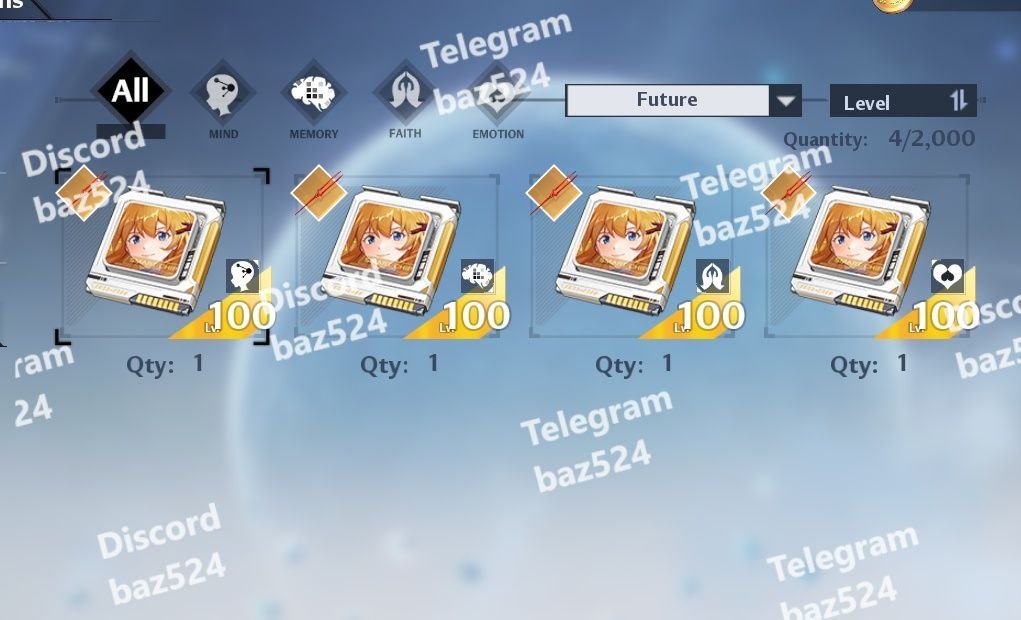Image resolution: width=1021 pixels, height=620 pixels.
Task: Click gold diamond tag on second chip
Action: (x=319, y=193)
